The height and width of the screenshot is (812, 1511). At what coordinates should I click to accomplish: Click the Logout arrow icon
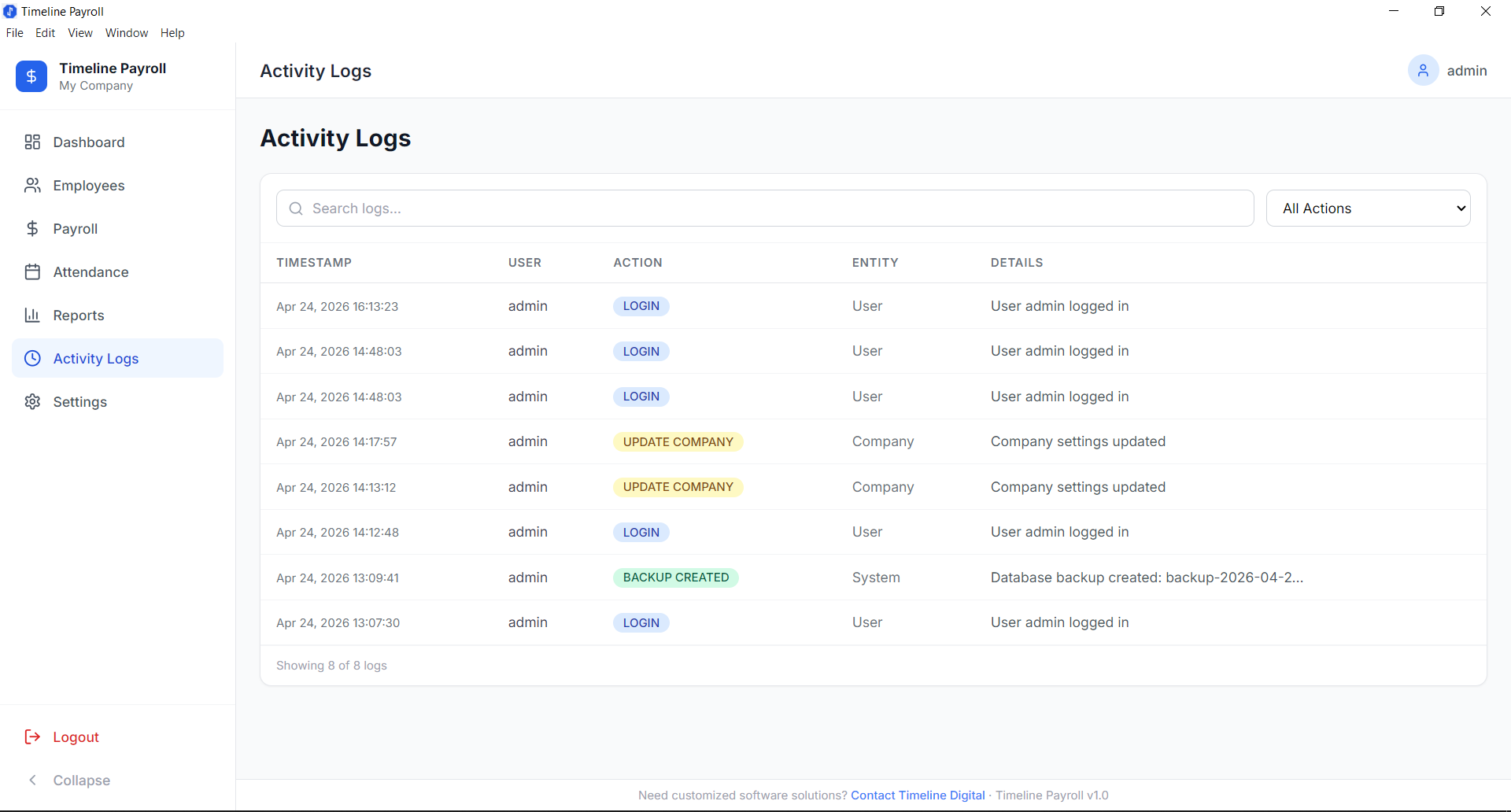tap(32, 737)
